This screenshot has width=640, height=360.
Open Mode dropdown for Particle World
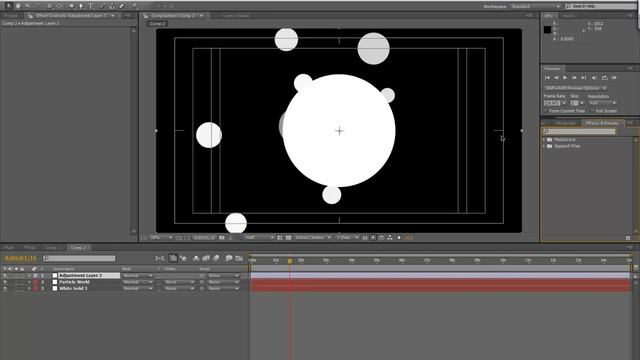(138, 282)
